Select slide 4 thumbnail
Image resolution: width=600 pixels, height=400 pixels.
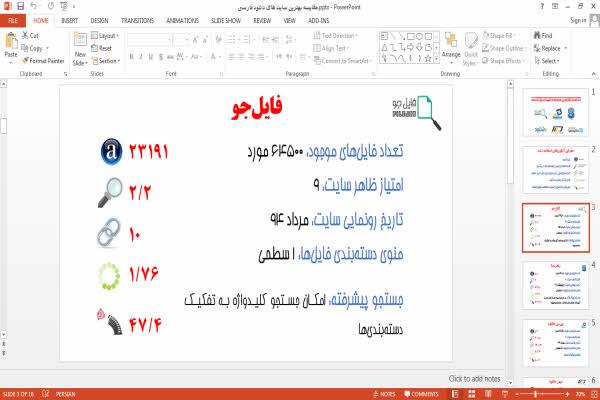coord(555,286)
